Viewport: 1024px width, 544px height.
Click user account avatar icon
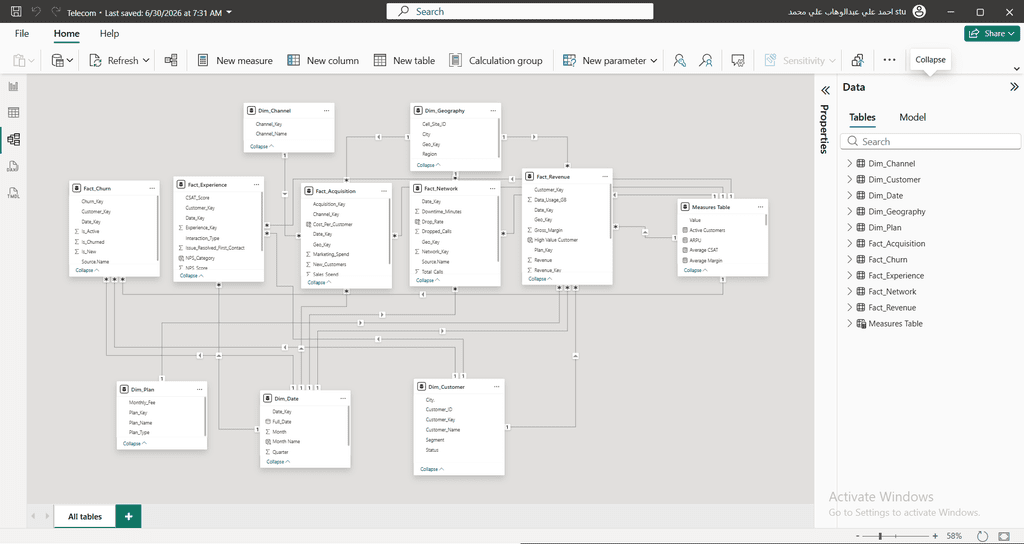click(920, 12)
